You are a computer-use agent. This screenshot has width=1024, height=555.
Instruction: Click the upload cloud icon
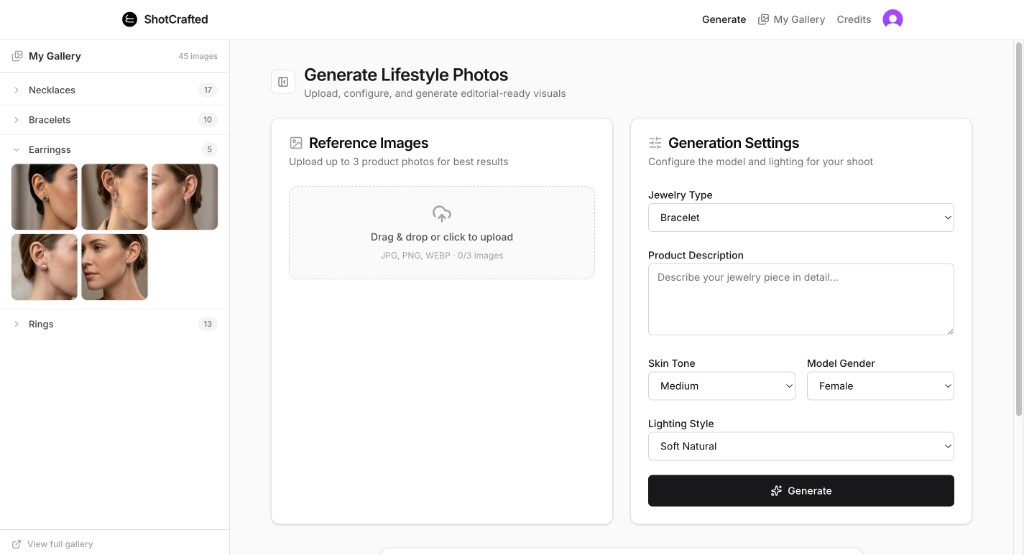point(442,213)
